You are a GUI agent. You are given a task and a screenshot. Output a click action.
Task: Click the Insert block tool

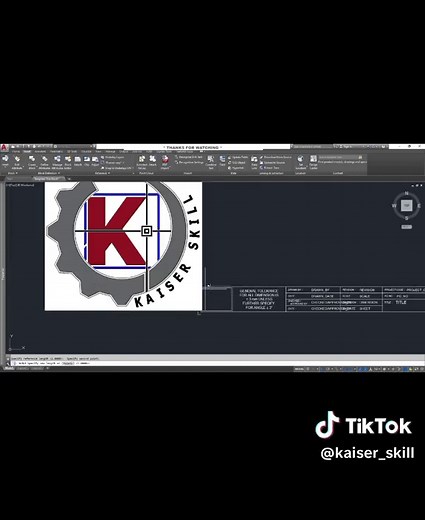pyautogui.click(x=5, y=161)
